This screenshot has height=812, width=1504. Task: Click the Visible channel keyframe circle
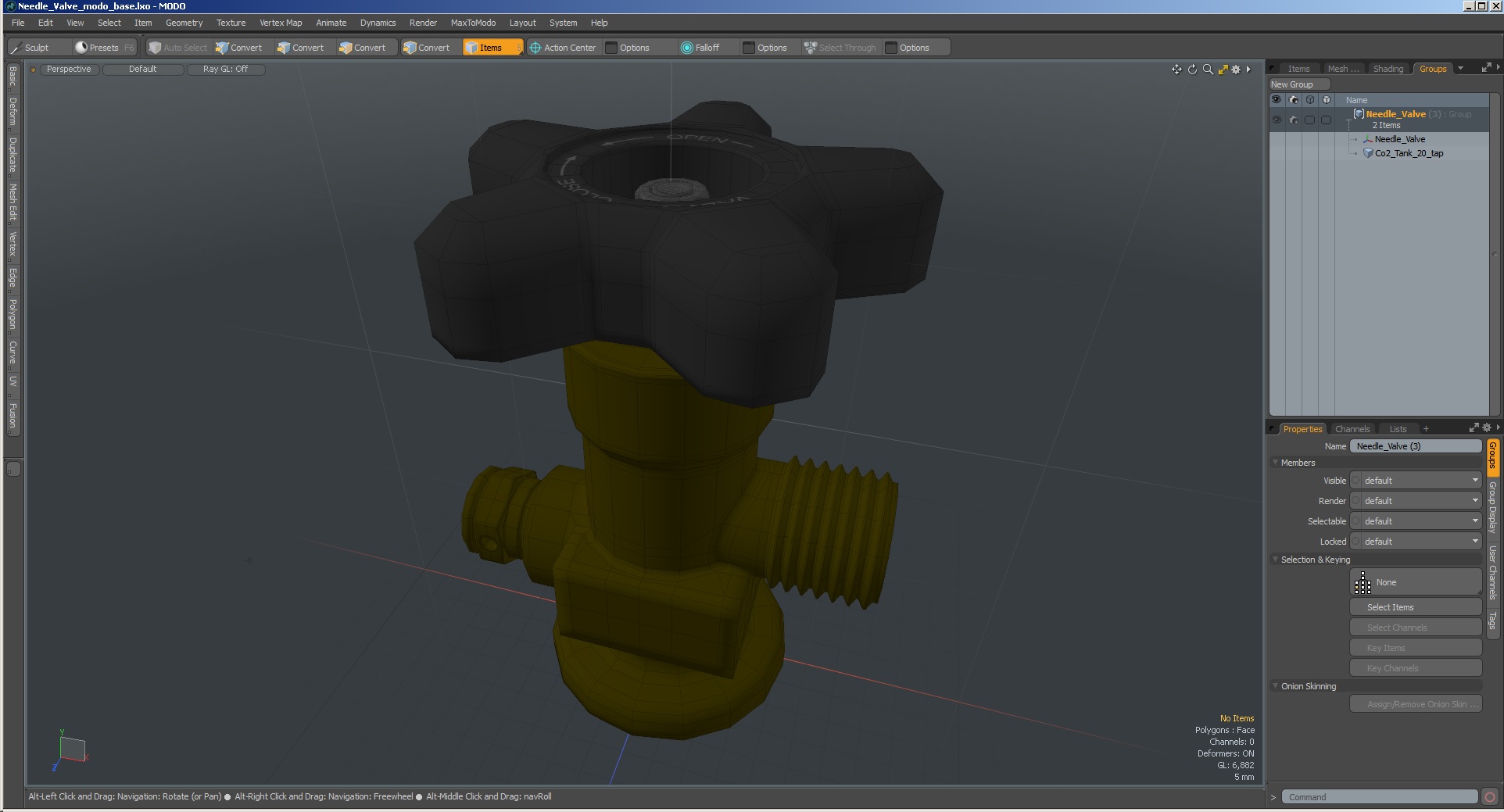[x=1356, y=481]
